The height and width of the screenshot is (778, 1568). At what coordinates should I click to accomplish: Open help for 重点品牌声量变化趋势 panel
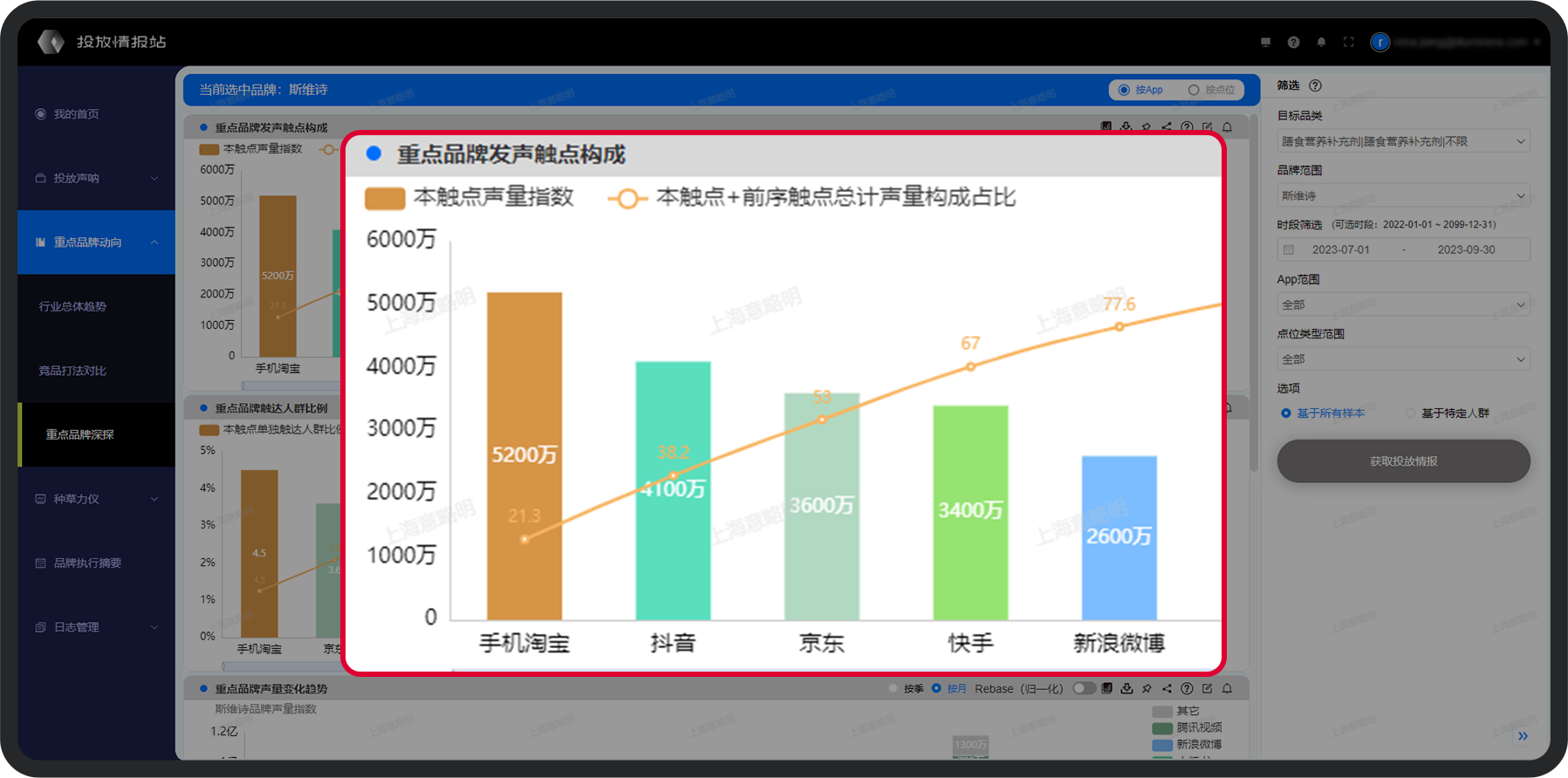click(x=1187, y=688)
